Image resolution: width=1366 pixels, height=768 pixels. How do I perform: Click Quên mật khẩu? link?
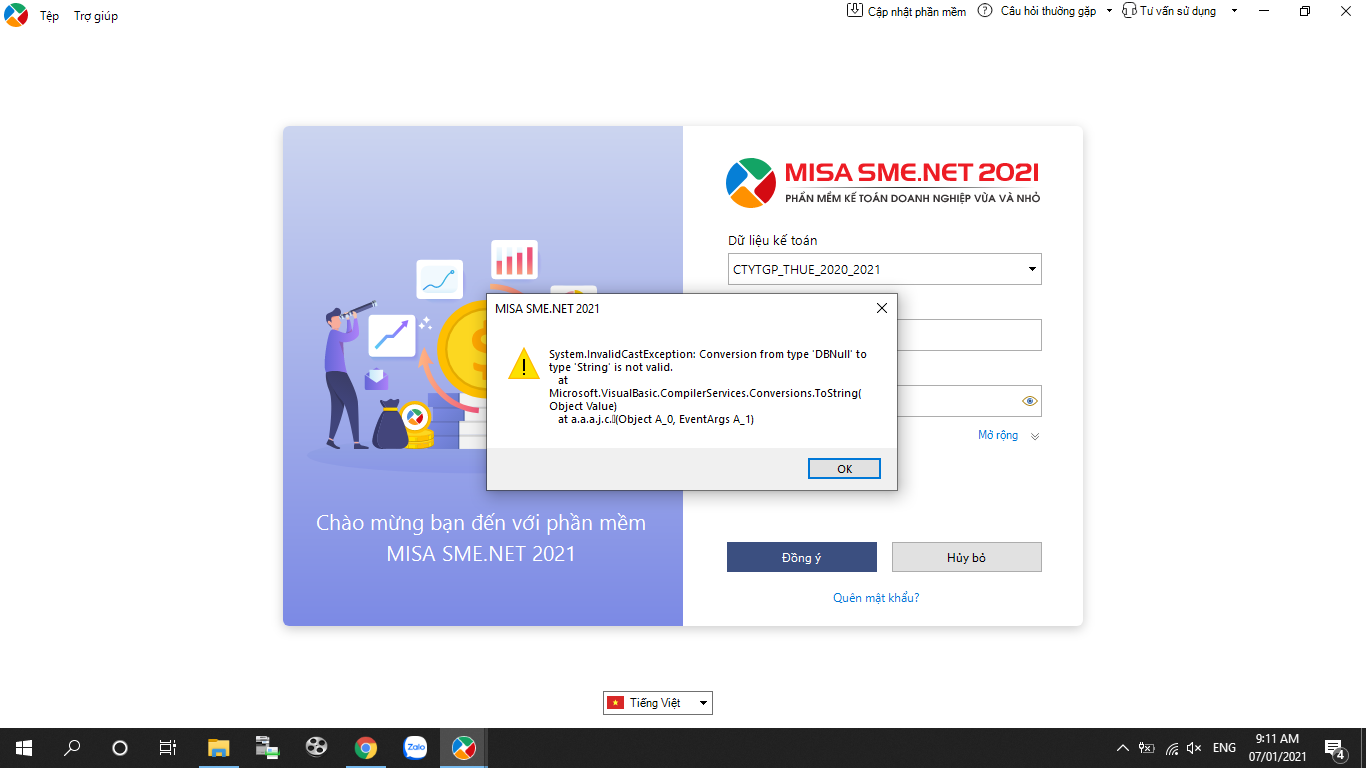[876, 598]
